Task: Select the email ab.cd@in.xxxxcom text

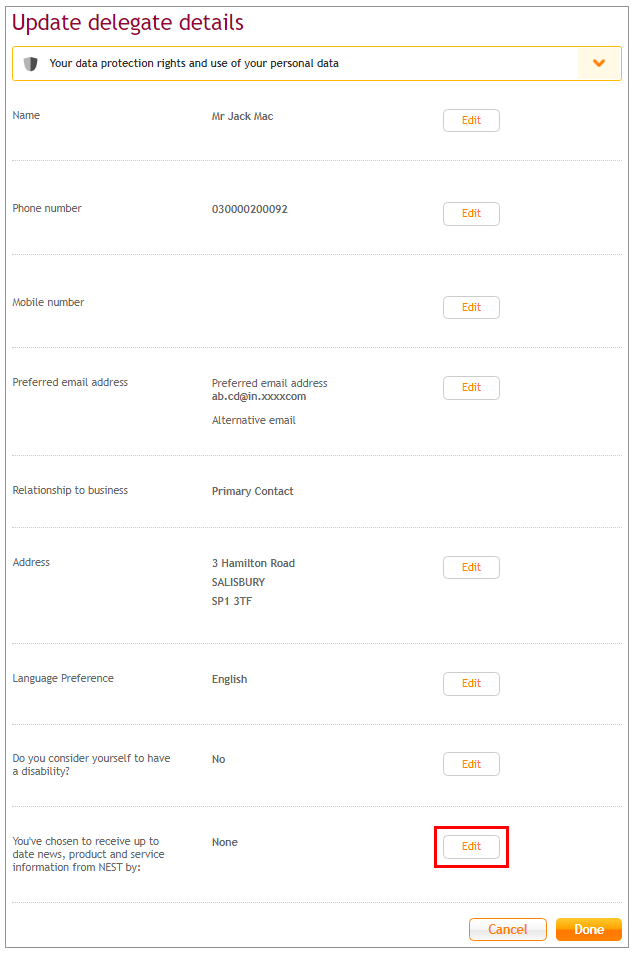Action: [x=259, y=396]
